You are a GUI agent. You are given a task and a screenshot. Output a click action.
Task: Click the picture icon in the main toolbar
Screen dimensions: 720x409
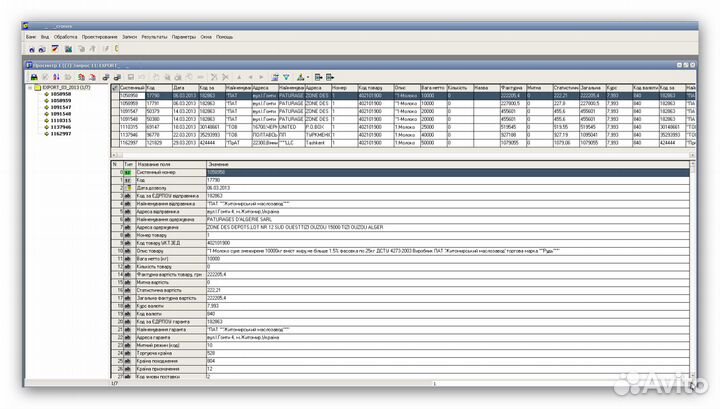coord(68,49)
